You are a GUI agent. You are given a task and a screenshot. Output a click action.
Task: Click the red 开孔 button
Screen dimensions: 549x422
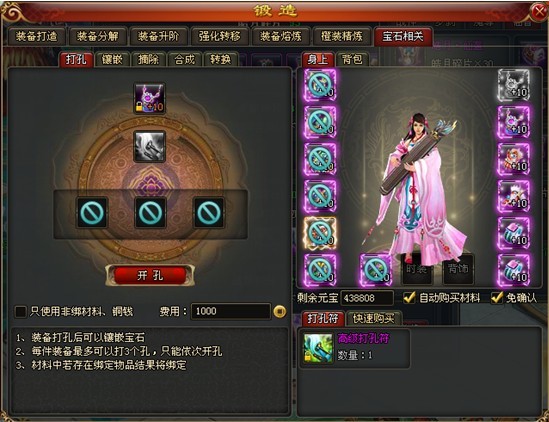150,275
